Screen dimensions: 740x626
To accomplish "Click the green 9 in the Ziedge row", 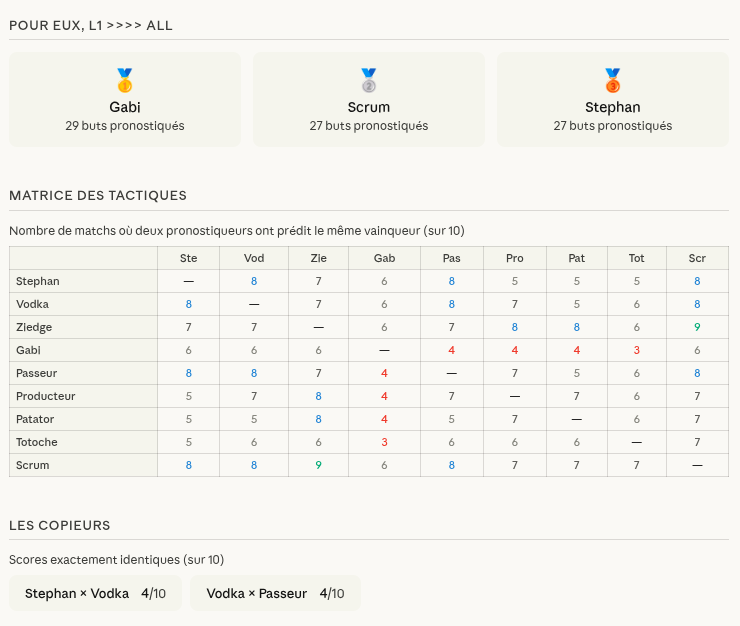I will [x=697, y=327].
